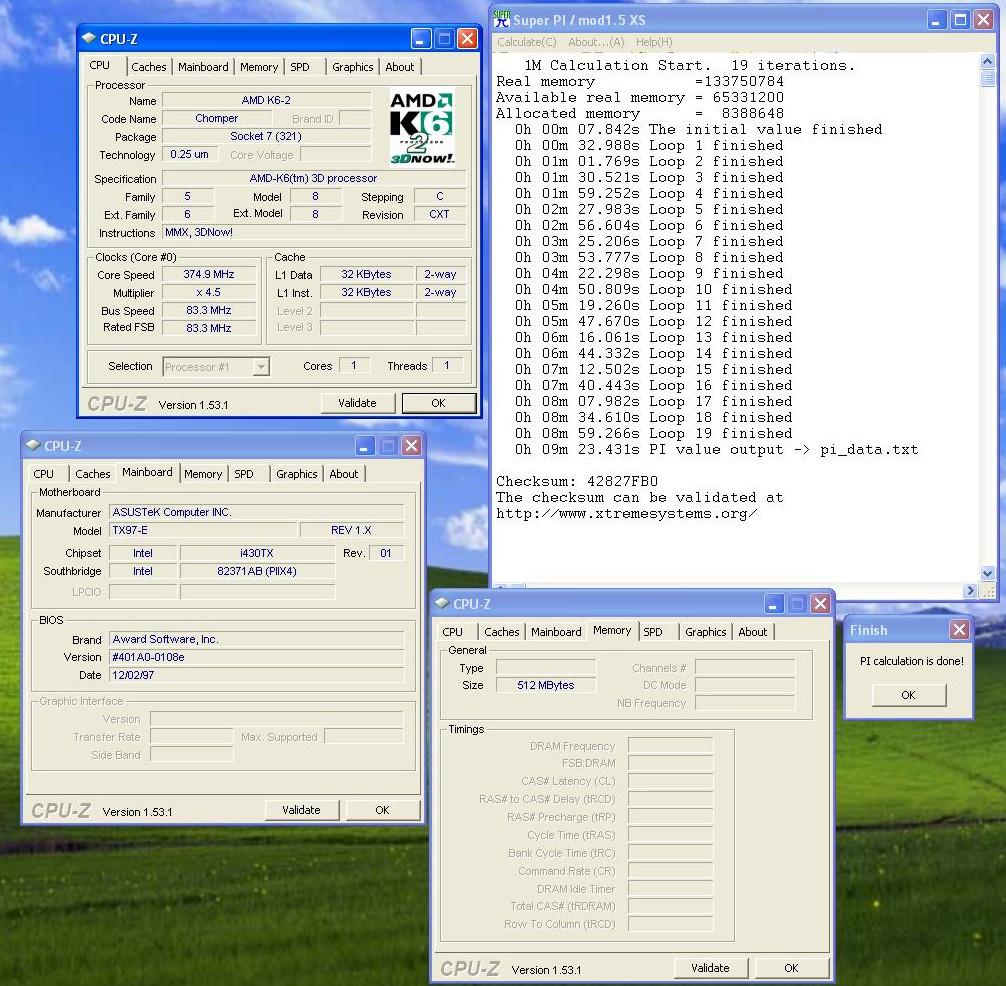The height and width of the screenshot is (986, 1006).
Task: Click OK in CPU-Z Mainboard window
Action: 382,810
